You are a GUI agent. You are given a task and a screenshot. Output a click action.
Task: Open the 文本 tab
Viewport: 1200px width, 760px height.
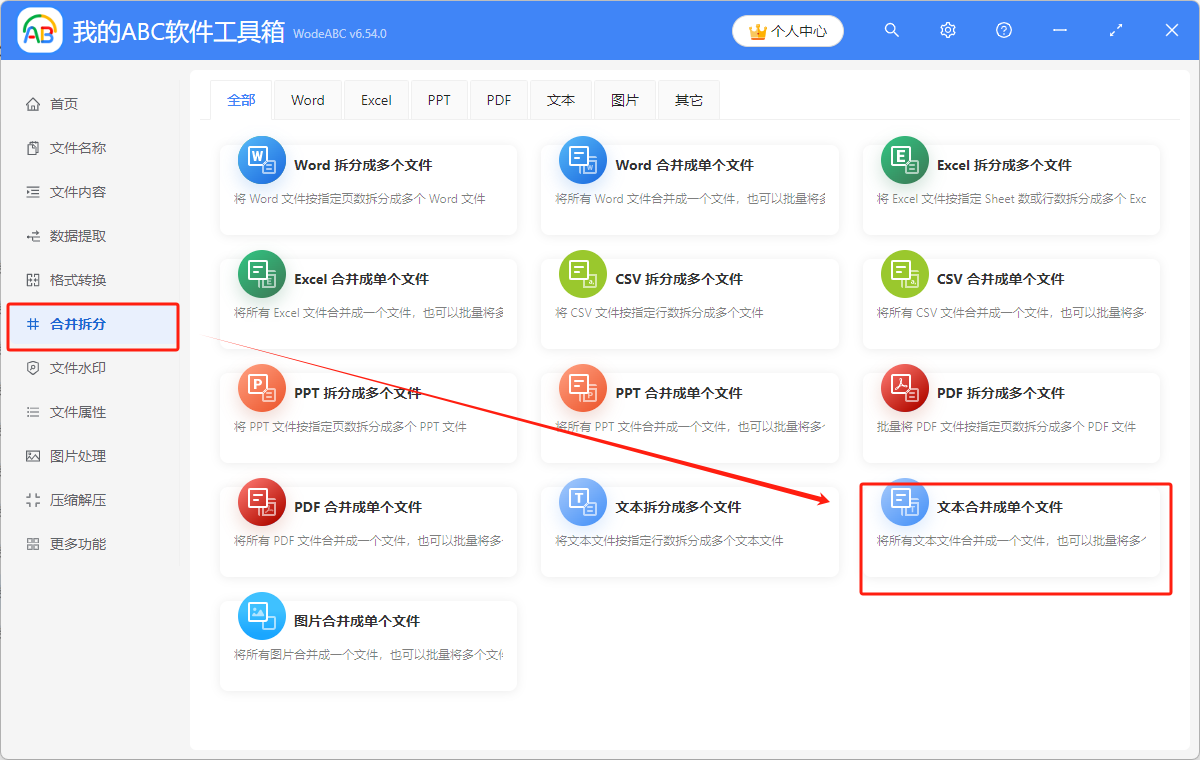(x=561, y=99)
